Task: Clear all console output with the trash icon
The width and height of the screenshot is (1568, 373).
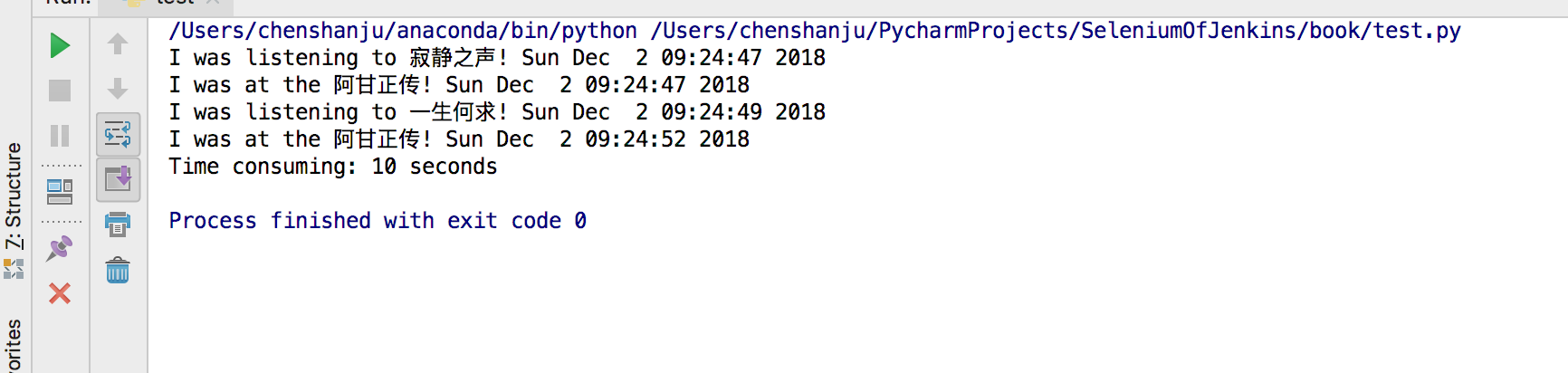Action: coord(118,270)
